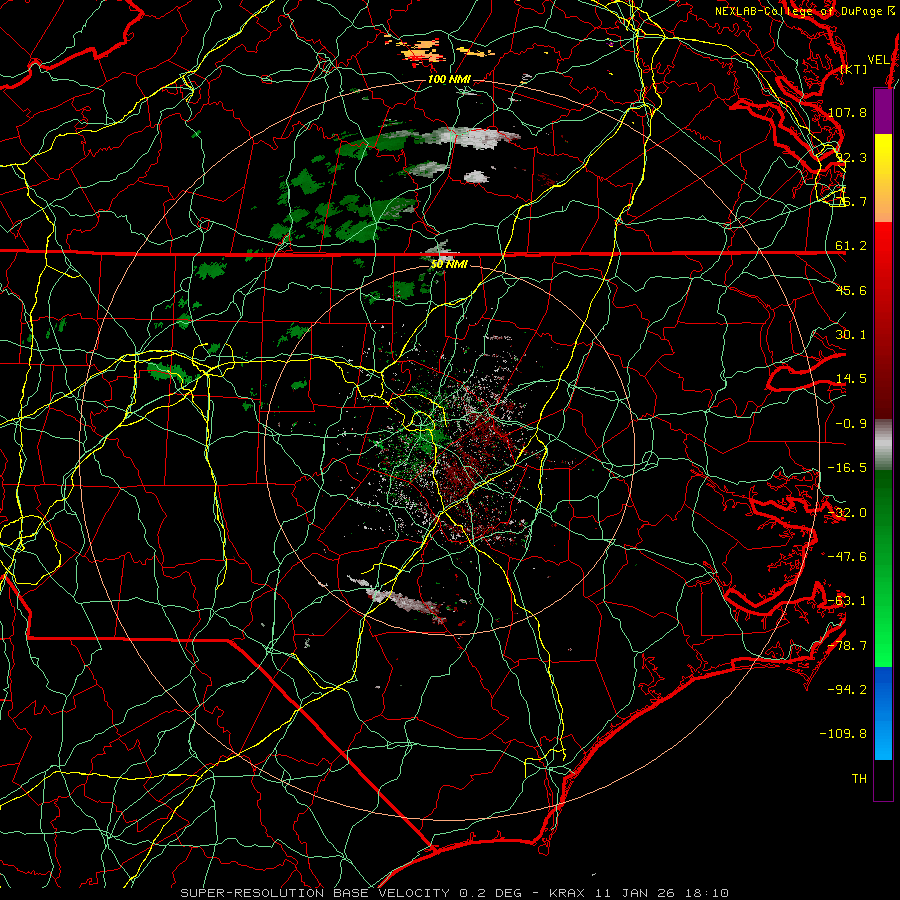
Task: Click the VEL legend title
Action: tap(879, 60)
